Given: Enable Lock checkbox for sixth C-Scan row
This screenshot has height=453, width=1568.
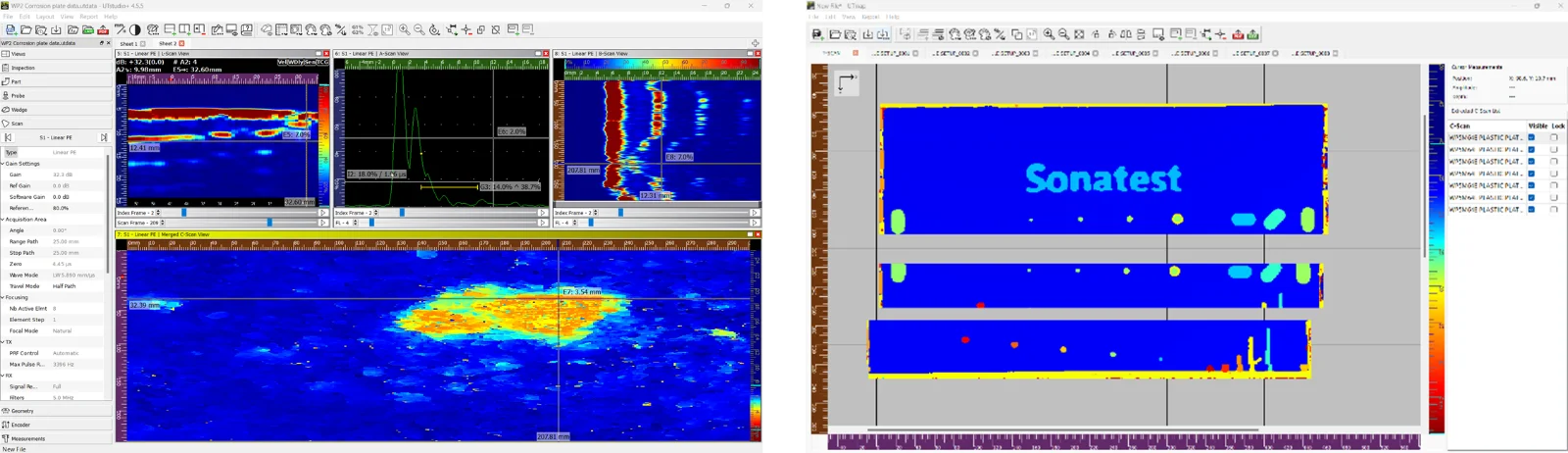Looking at the screenshot, I should click(1554, 197).
